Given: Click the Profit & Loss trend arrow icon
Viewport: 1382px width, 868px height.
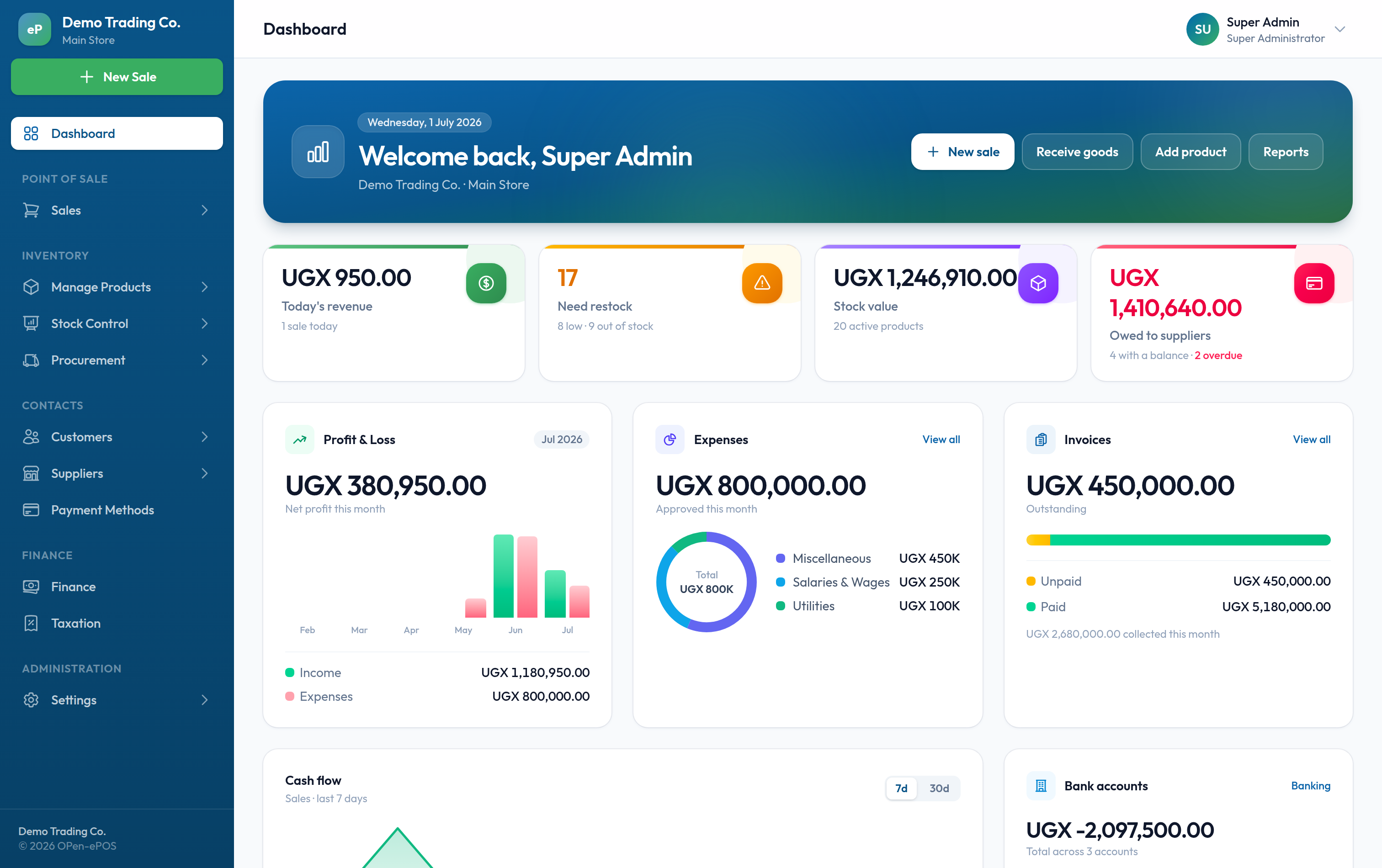Looking at the screenshot, I should click(x=300, y=439).
